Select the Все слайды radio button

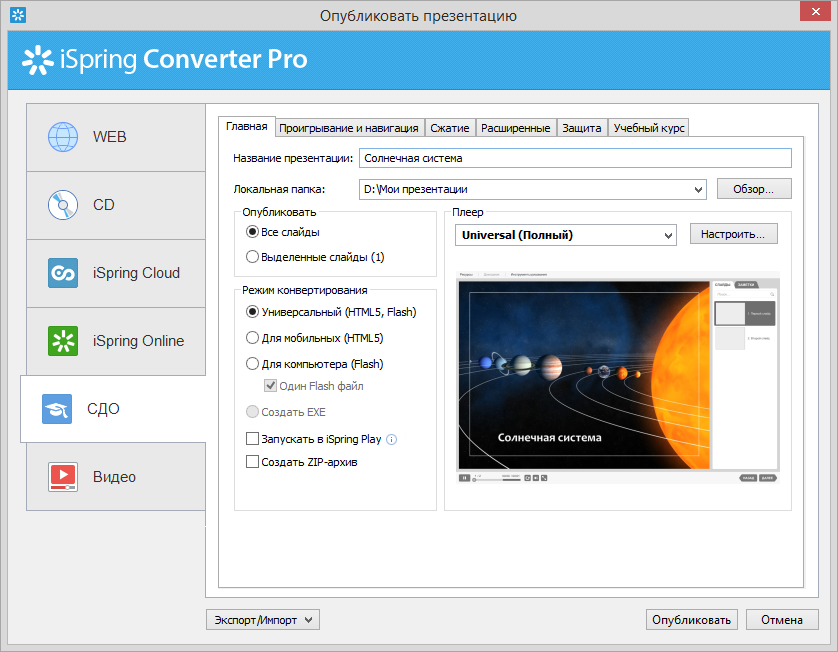[252, 232]
